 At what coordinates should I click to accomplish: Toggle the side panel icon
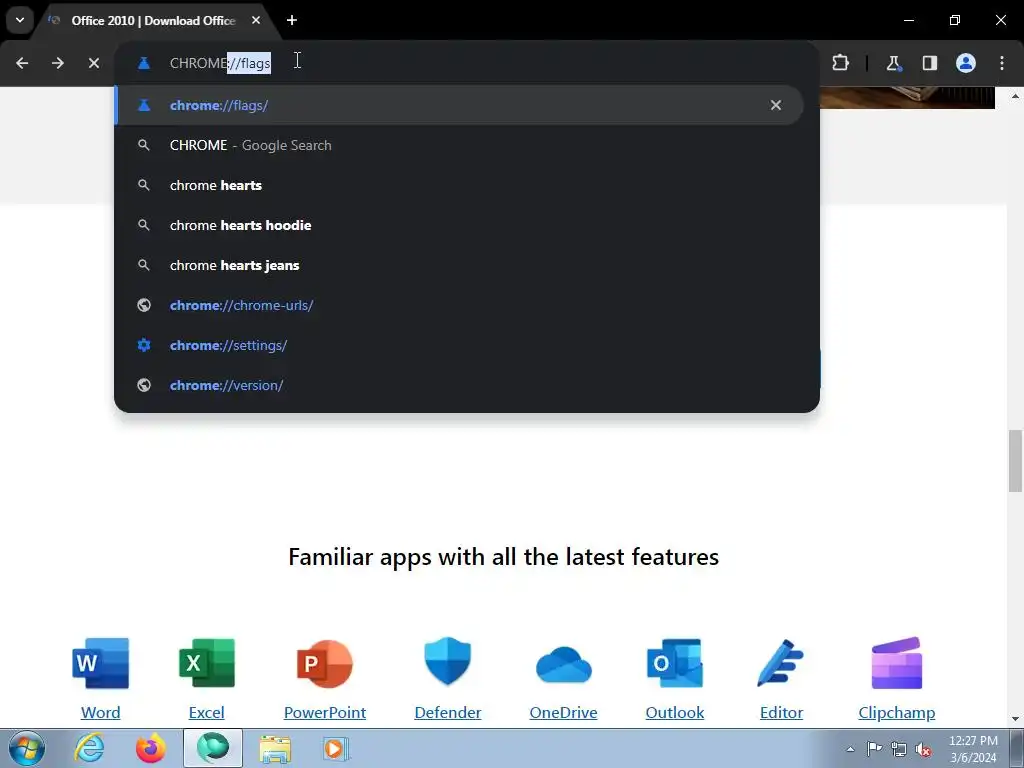(929, 63)
